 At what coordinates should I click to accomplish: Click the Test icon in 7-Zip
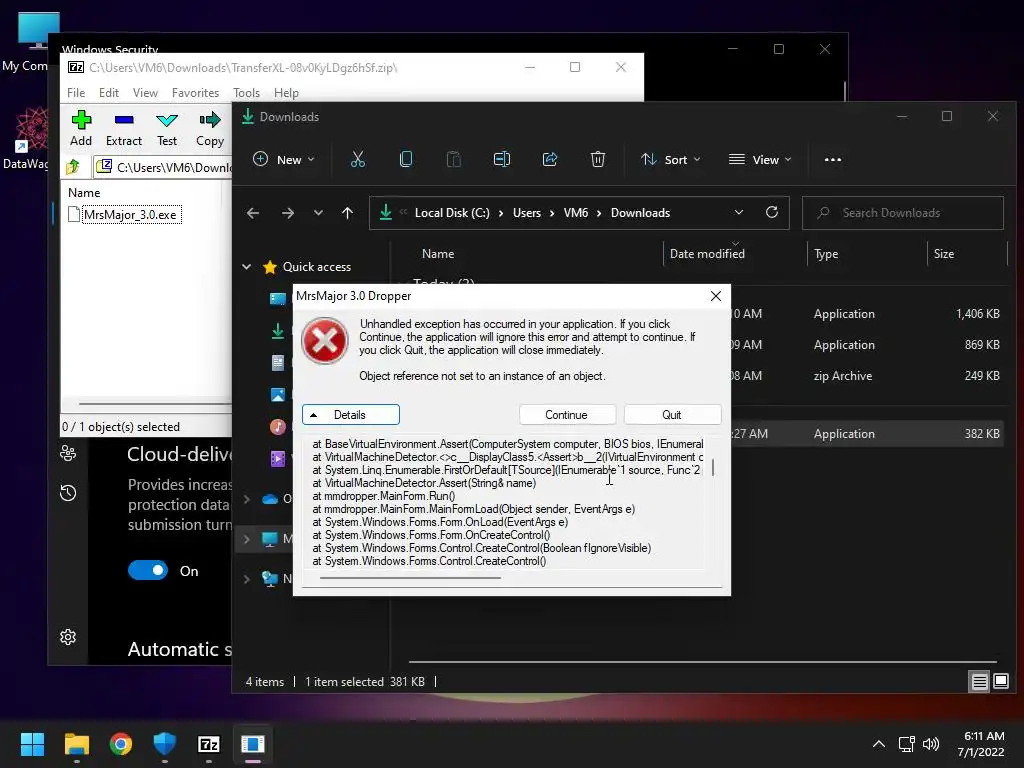(x=167, y=120)
